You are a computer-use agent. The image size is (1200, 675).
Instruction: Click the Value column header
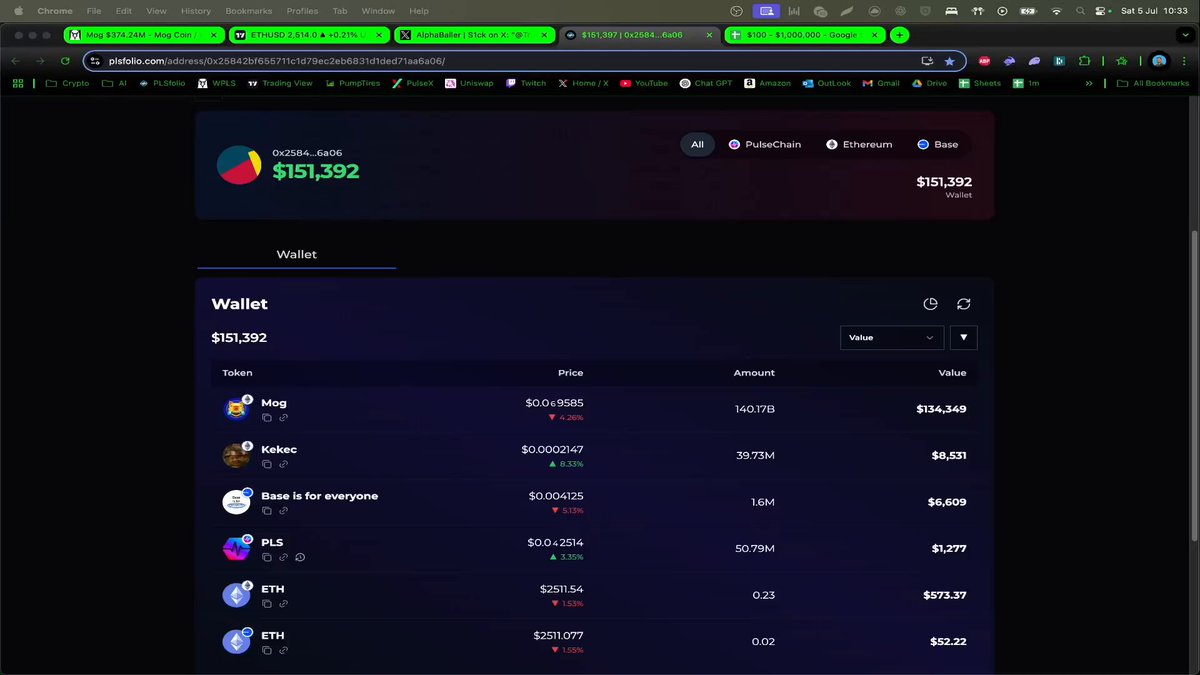tap(952, 373)
